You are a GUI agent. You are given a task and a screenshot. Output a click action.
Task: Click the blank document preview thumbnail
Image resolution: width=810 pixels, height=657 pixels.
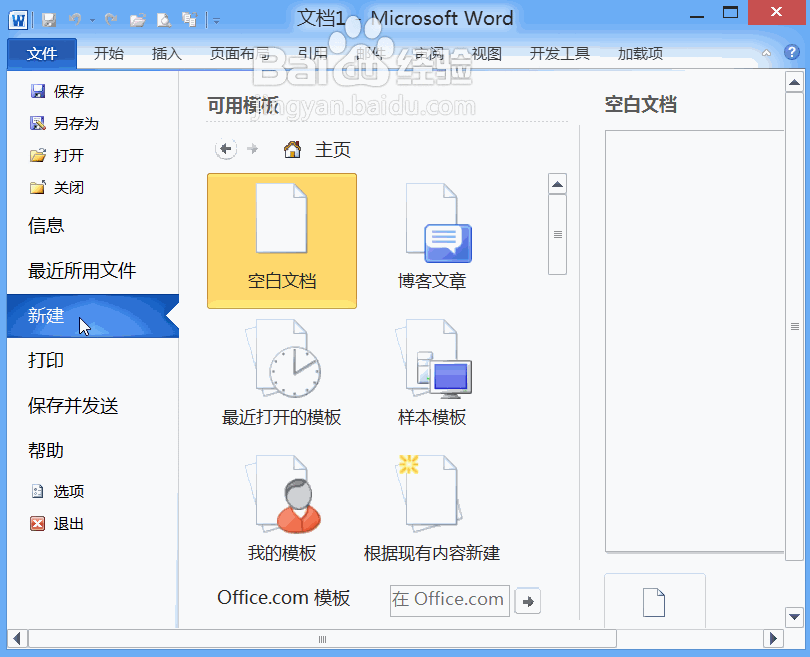694,341
